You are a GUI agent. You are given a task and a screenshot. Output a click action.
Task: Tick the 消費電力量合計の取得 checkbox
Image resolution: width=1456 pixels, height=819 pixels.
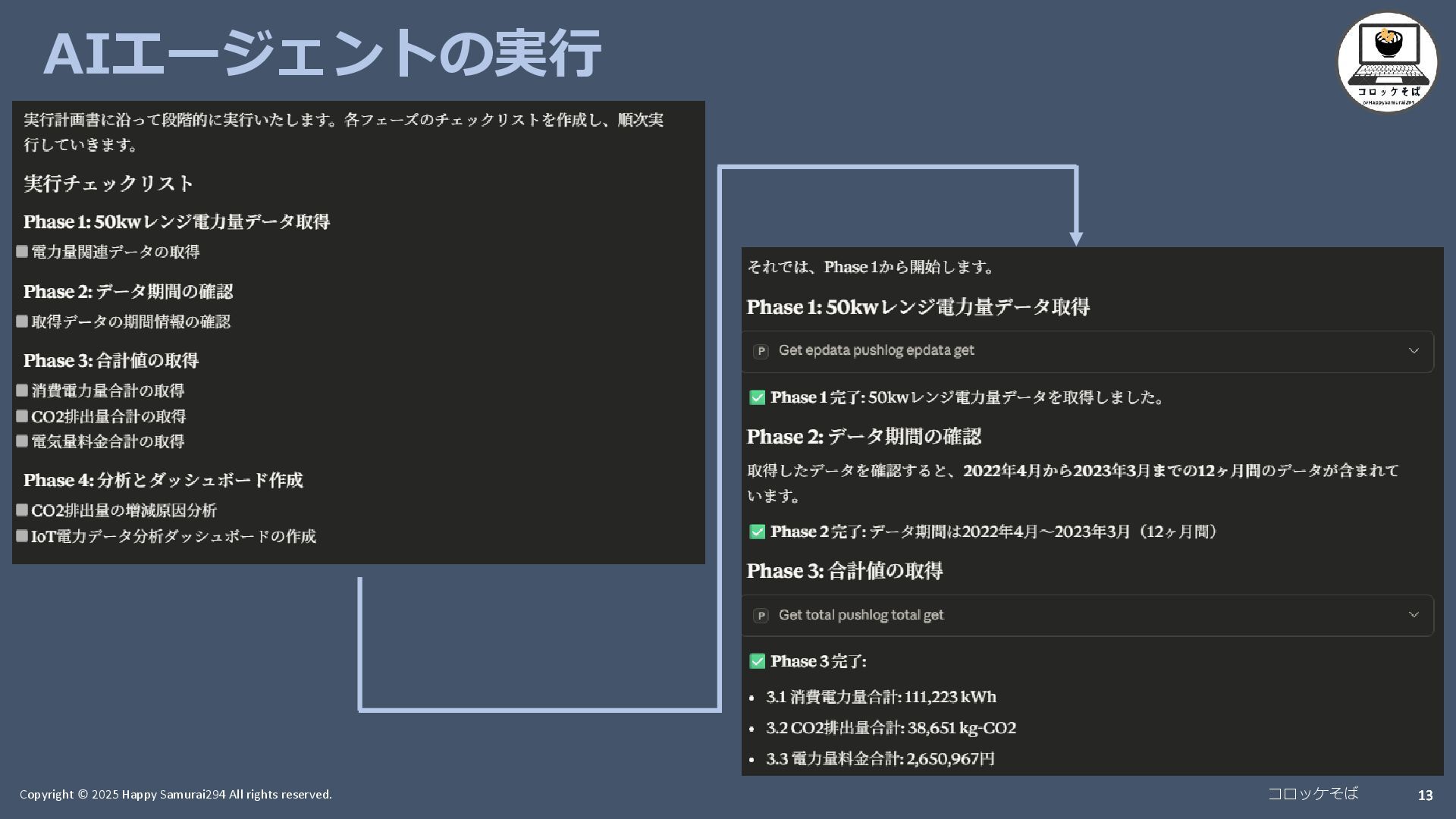tap(22, 391)
